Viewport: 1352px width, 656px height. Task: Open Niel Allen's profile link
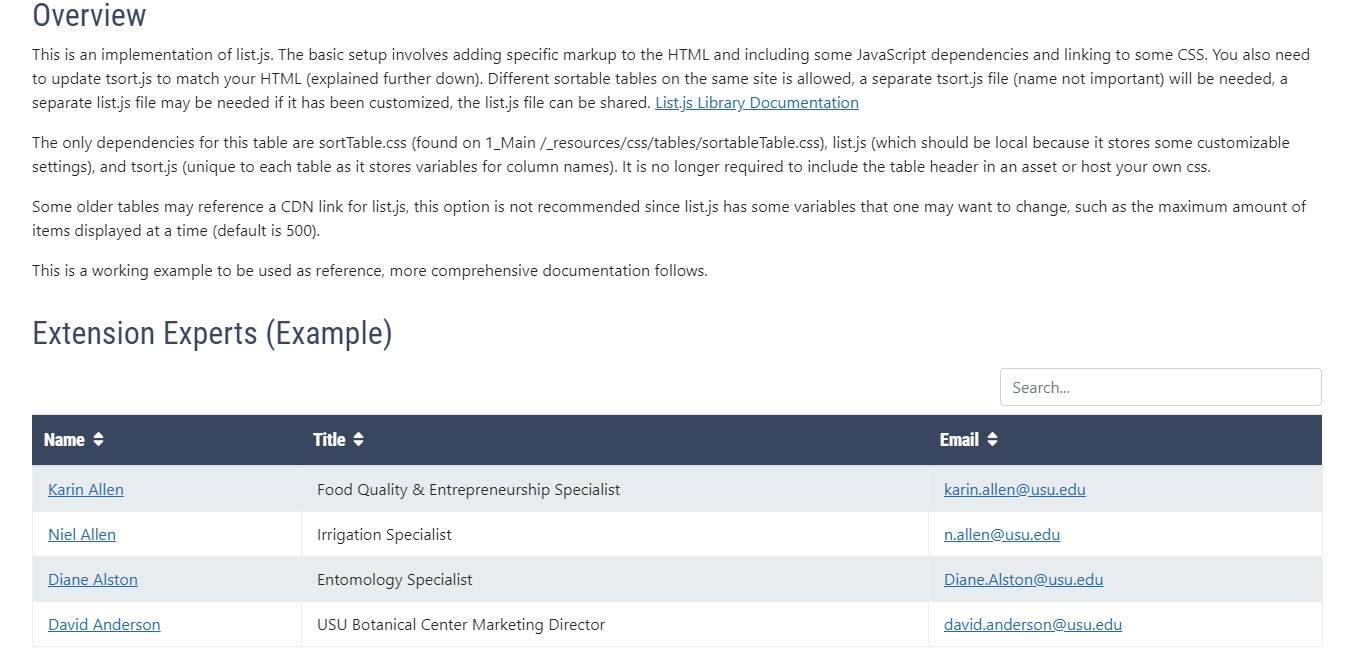click(82, 535)
